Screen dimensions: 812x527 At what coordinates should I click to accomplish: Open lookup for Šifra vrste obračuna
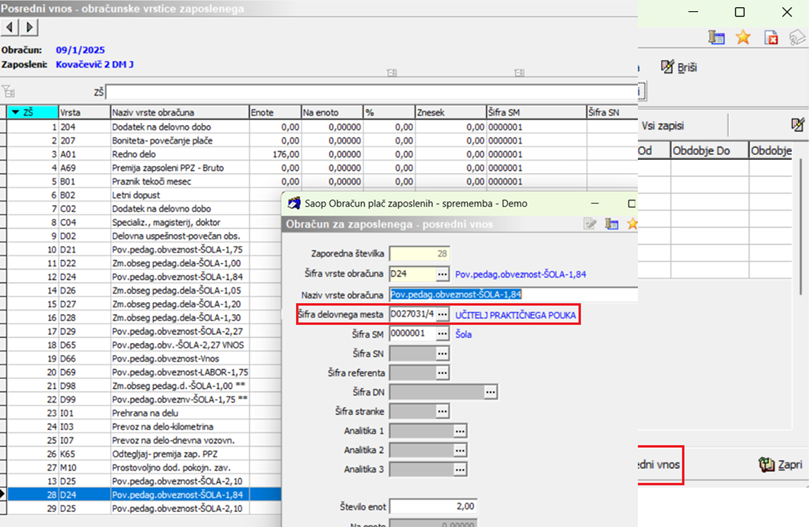[x=442, y=273]
